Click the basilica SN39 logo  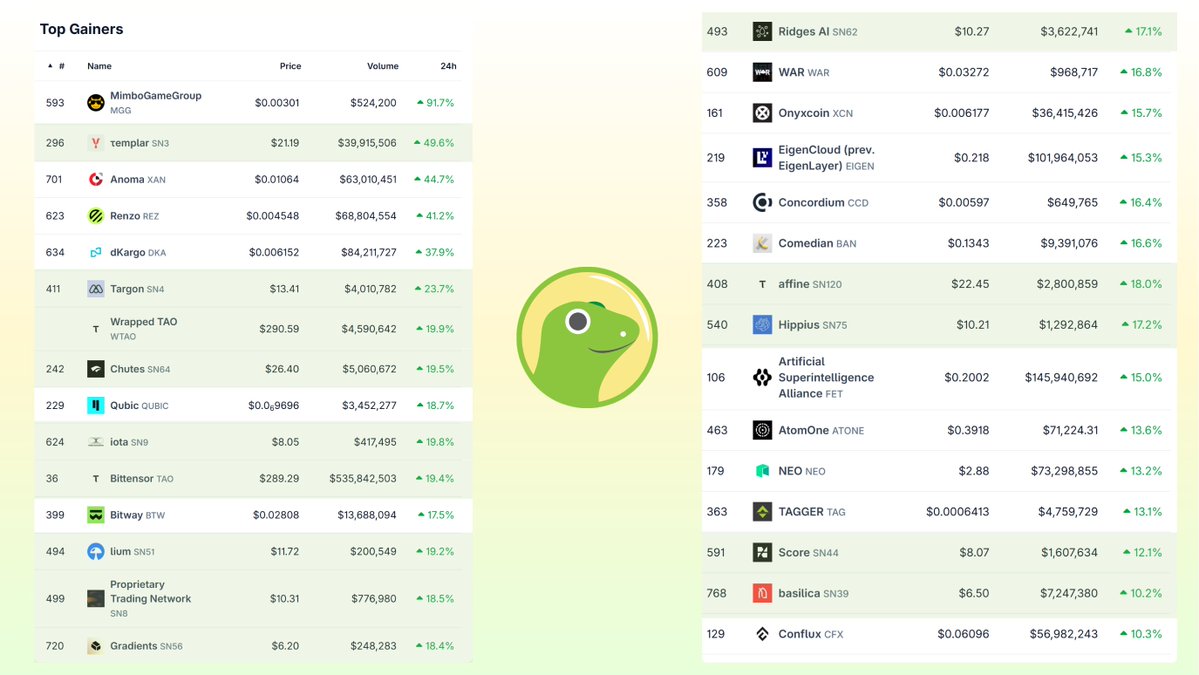click(x=762, y=593)
